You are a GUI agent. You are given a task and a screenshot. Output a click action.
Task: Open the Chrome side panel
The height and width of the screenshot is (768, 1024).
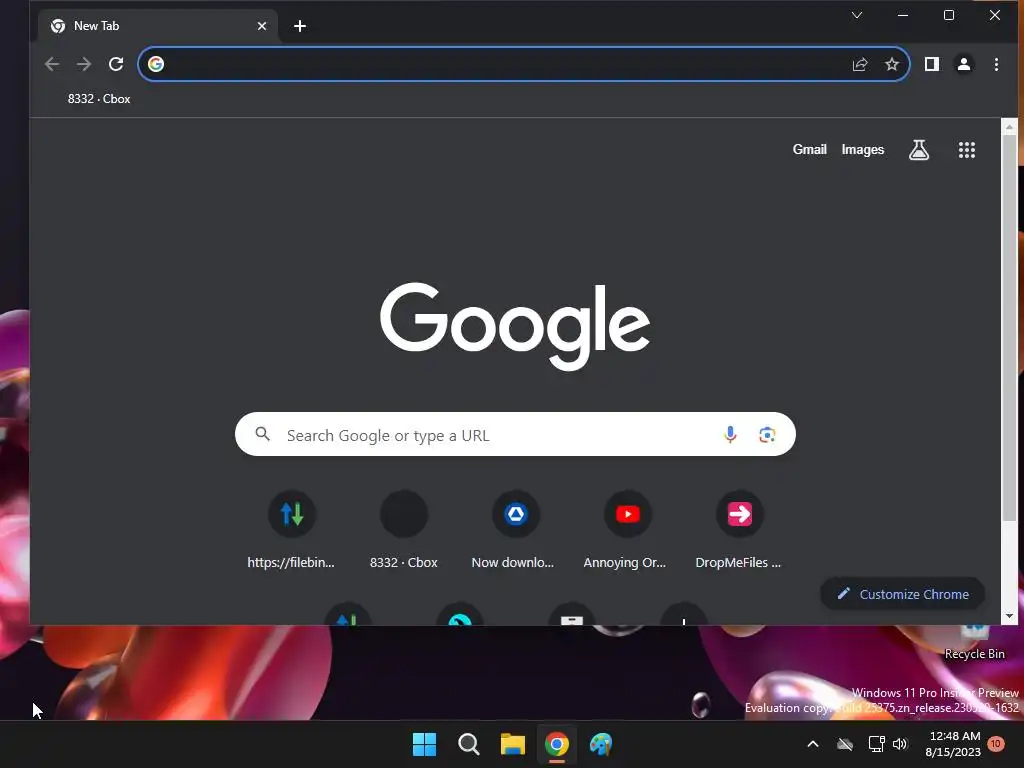(932, 64)
